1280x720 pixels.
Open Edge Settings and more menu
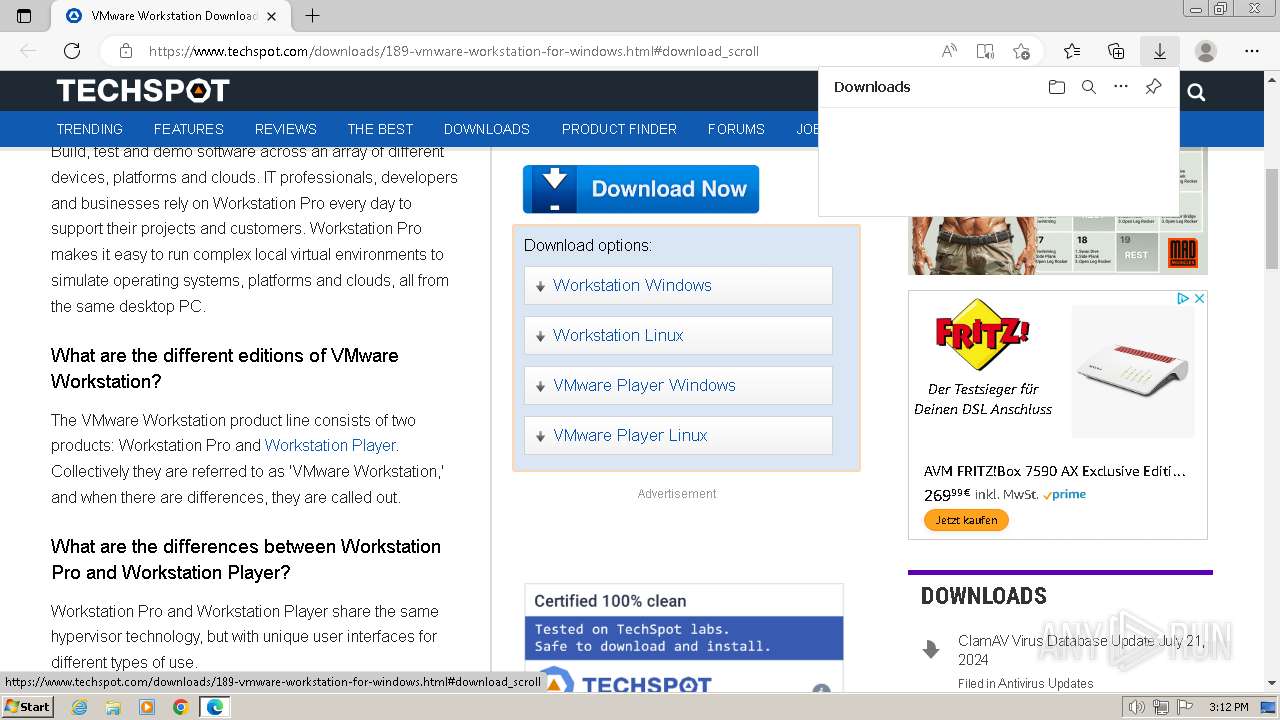tap(1252, 51)
